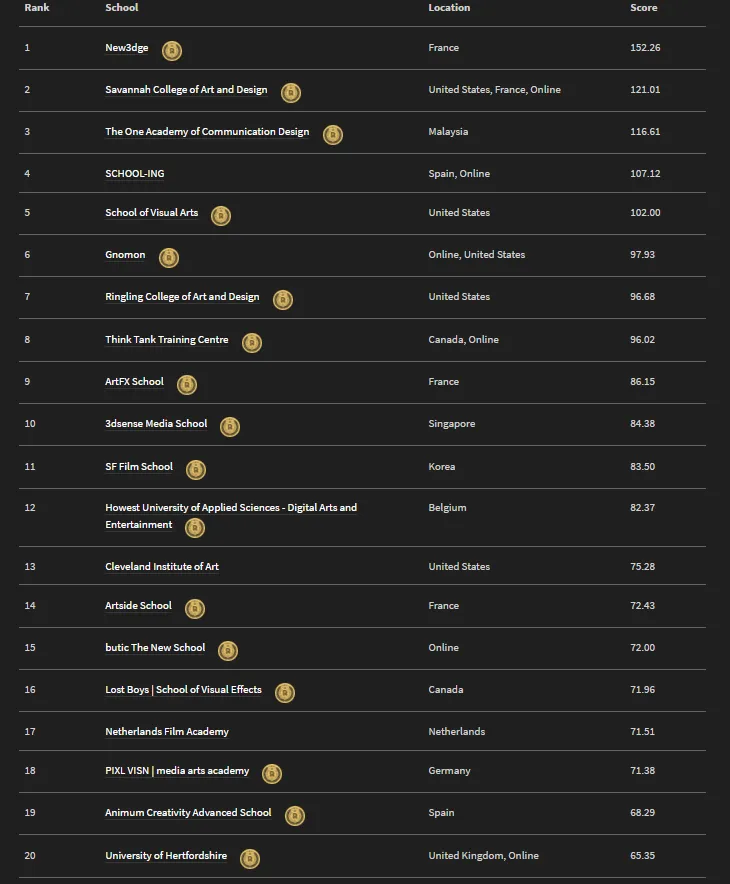Click the gold medal icon next to Gnomon
This screenshot has width=730, height=884.
pyautogui.click(x=169, y=258)
